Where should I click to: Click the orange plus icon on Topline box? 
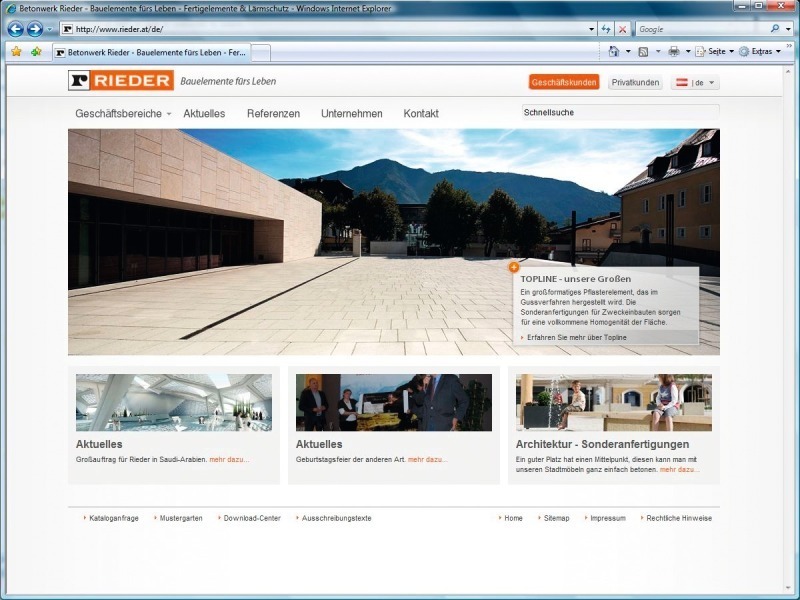[x=514, y=267]
